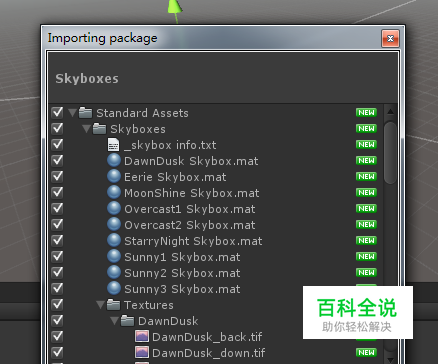Uncheck the DawnDusk folder checkbox
The image size is (438, 364).
click(57, 320)
